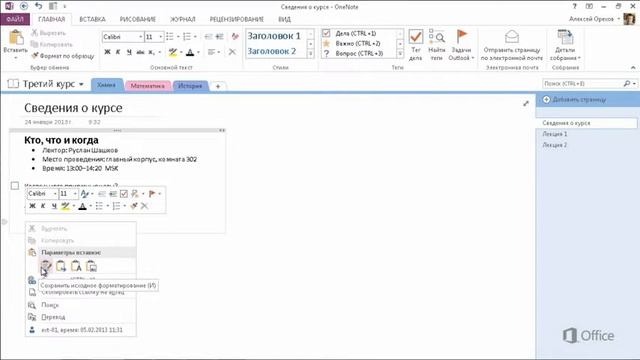
Task: Switch to the ЖУРНАЛ ribbon tab
Action: pos(182,19)
